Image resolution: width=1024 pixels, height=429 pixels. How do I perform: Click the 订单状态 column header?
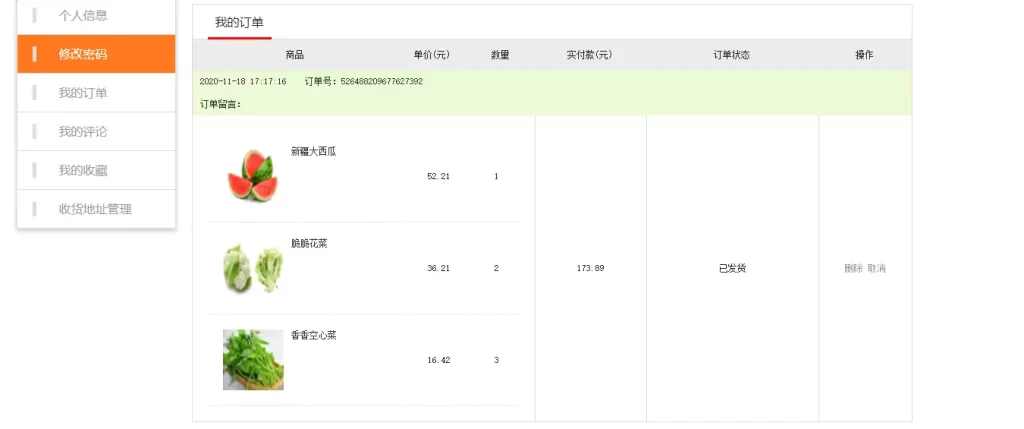[731, 55]
